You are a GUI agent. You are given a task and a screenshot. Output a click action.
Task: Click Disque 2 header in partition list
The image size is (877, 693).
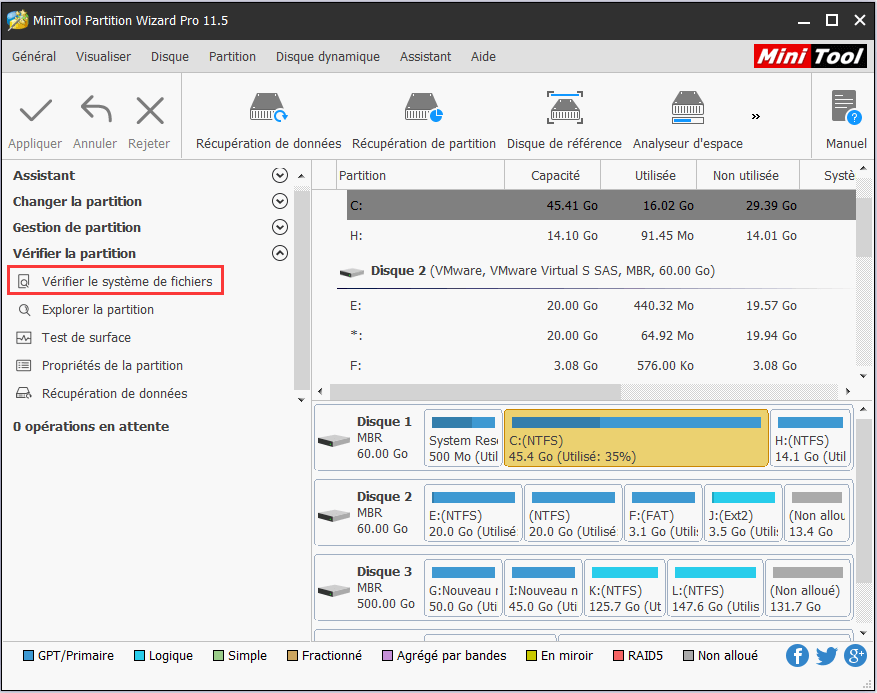[526, 271]
